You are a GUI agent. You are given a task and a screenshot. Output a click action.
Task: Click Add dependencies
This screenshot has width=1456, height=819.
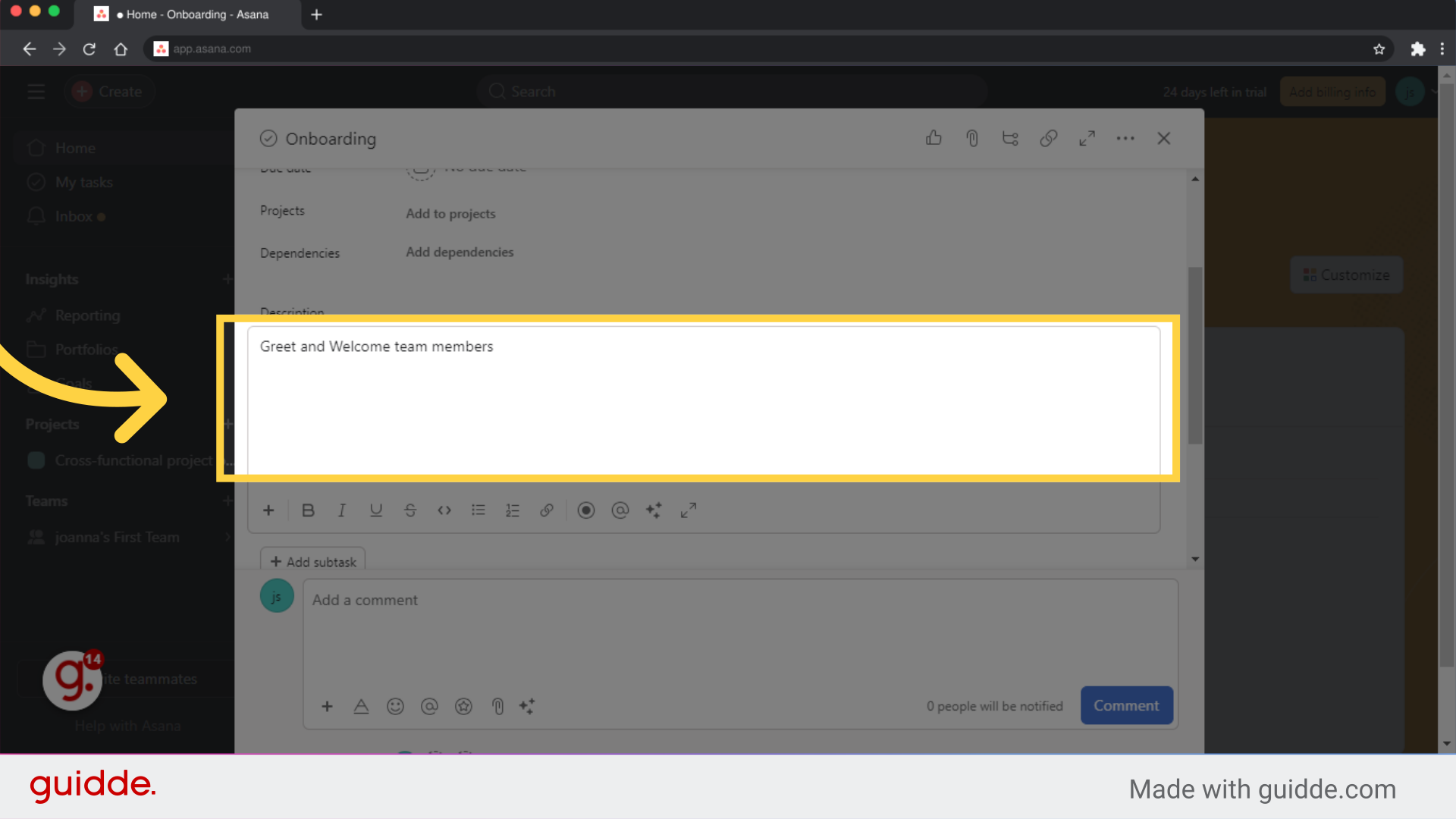tap(460, 253)
